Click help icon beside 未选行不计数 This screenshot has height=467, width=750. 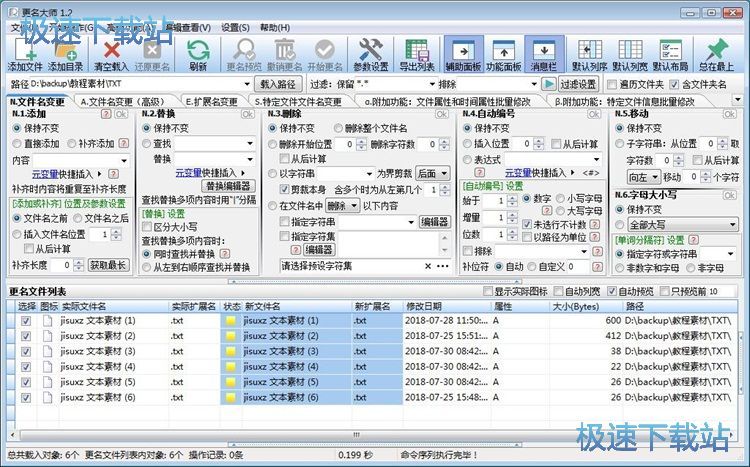[595, 224]
